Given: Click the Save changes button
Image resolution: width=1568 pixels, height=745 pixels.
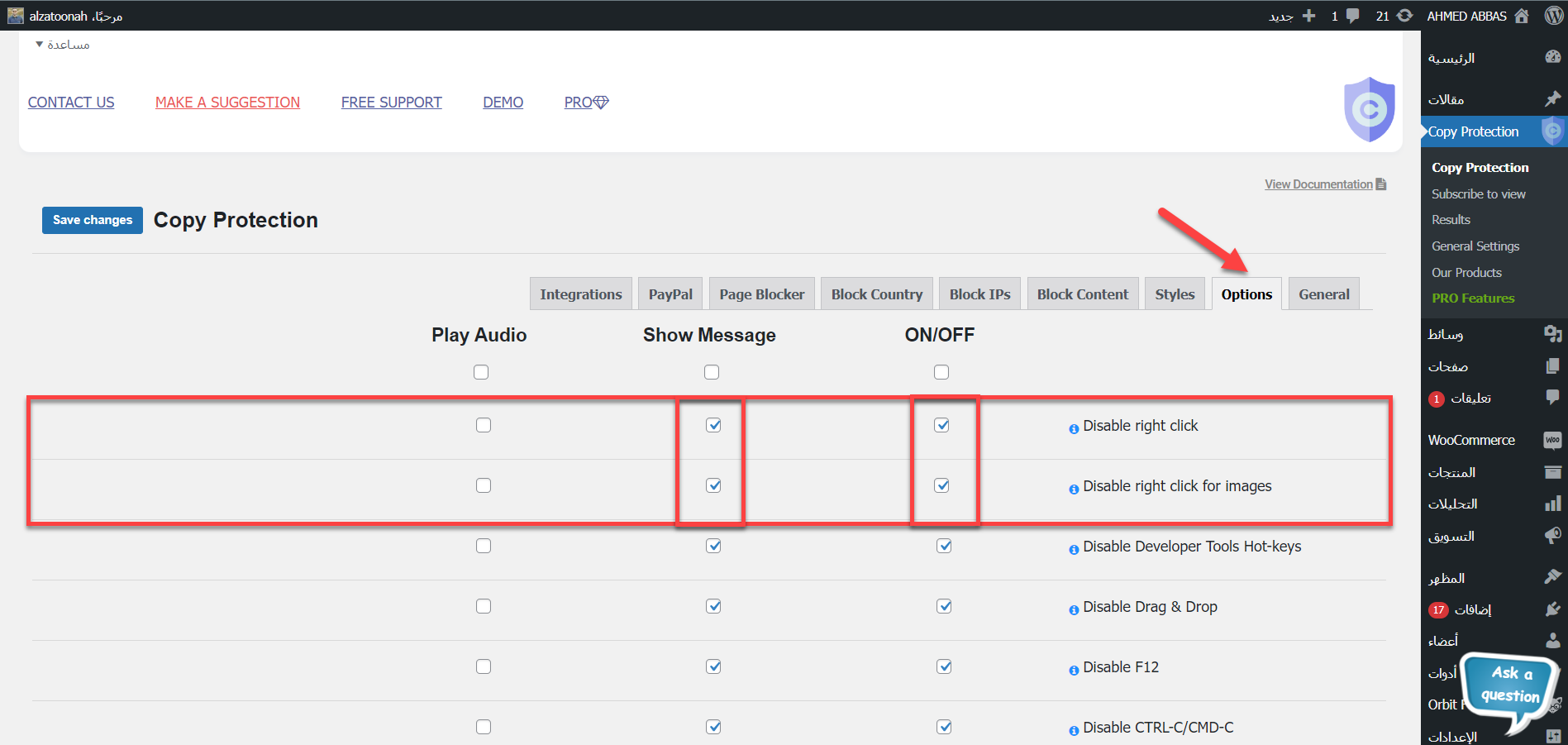Looking at the screenshot, I should pyautogui.click(x=93, y=220).
